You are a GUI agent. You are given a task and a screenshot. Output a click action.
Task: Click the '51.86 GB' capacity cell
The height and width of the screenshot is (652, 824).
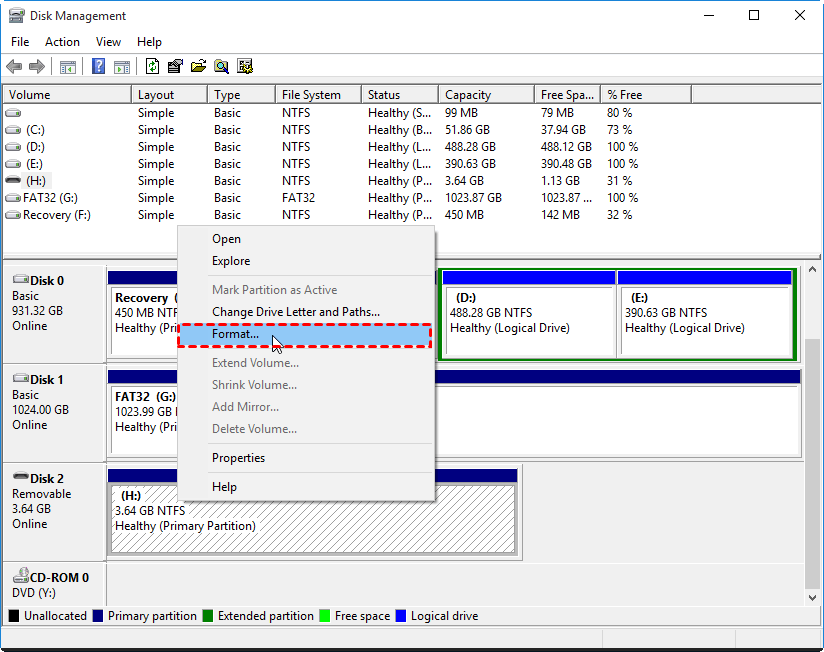(x=467, y=130)
